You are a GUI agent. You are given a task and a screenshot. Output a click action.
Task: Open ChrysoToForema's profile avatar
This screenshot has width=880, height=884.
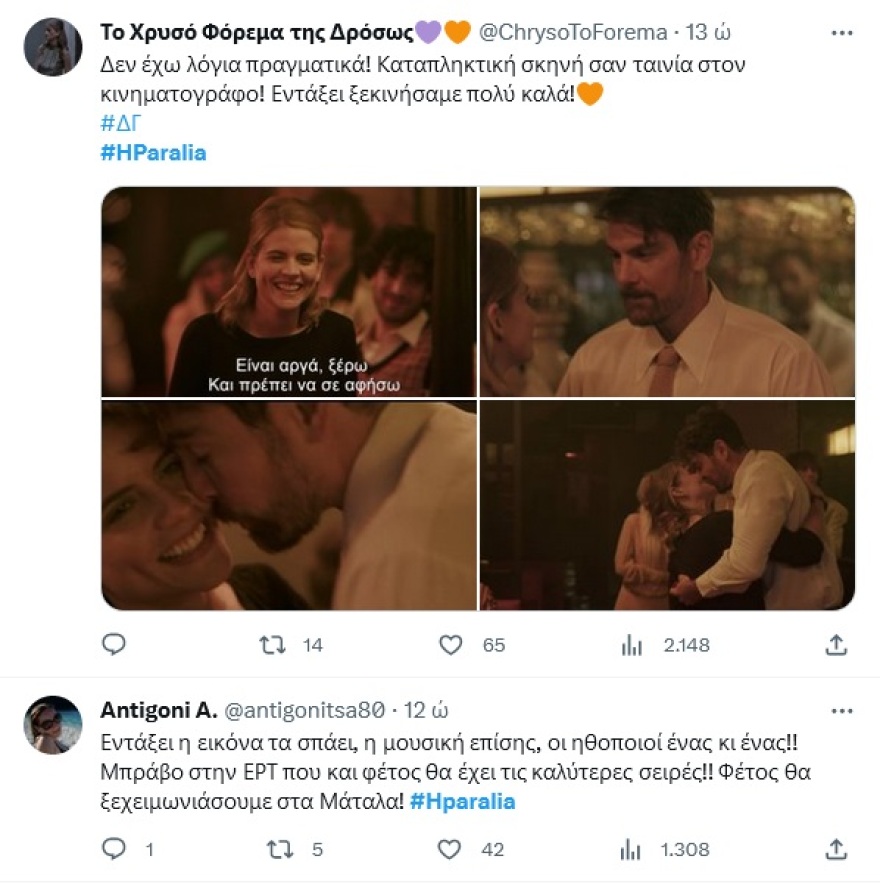point(56,40)
